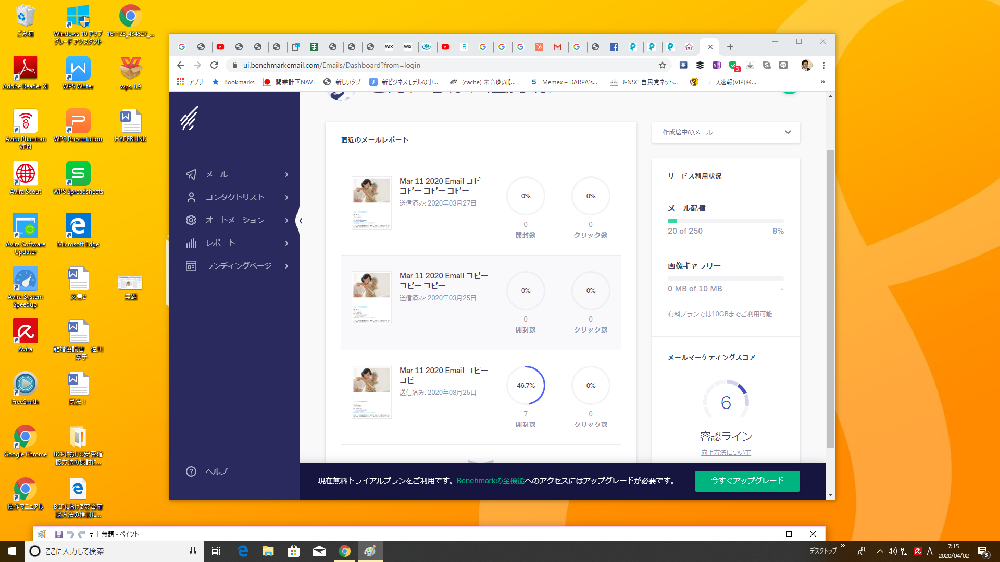Viewport: 1000px width, 562px height.
Task: Click the Chrome profile avatar
Action: click(x=806, y=65)
